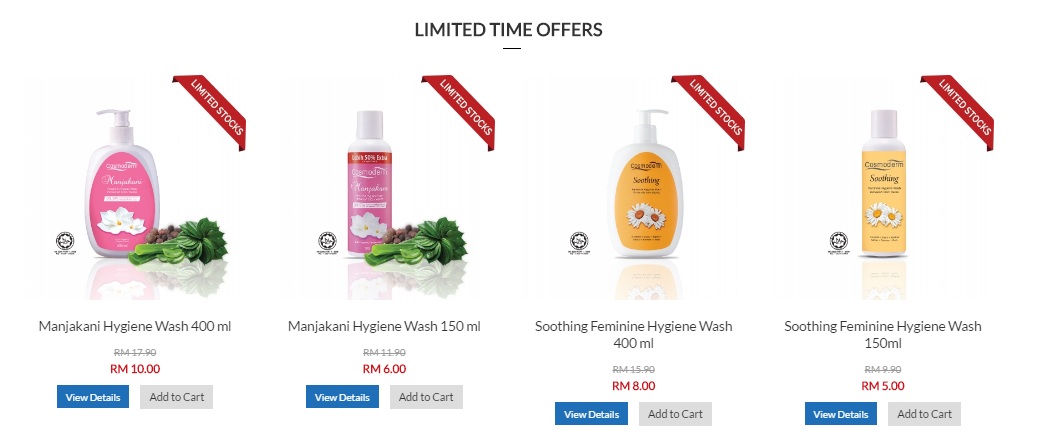
Task: Click halal logo on Soothing 400 ml image
Action: coord(578,244)
